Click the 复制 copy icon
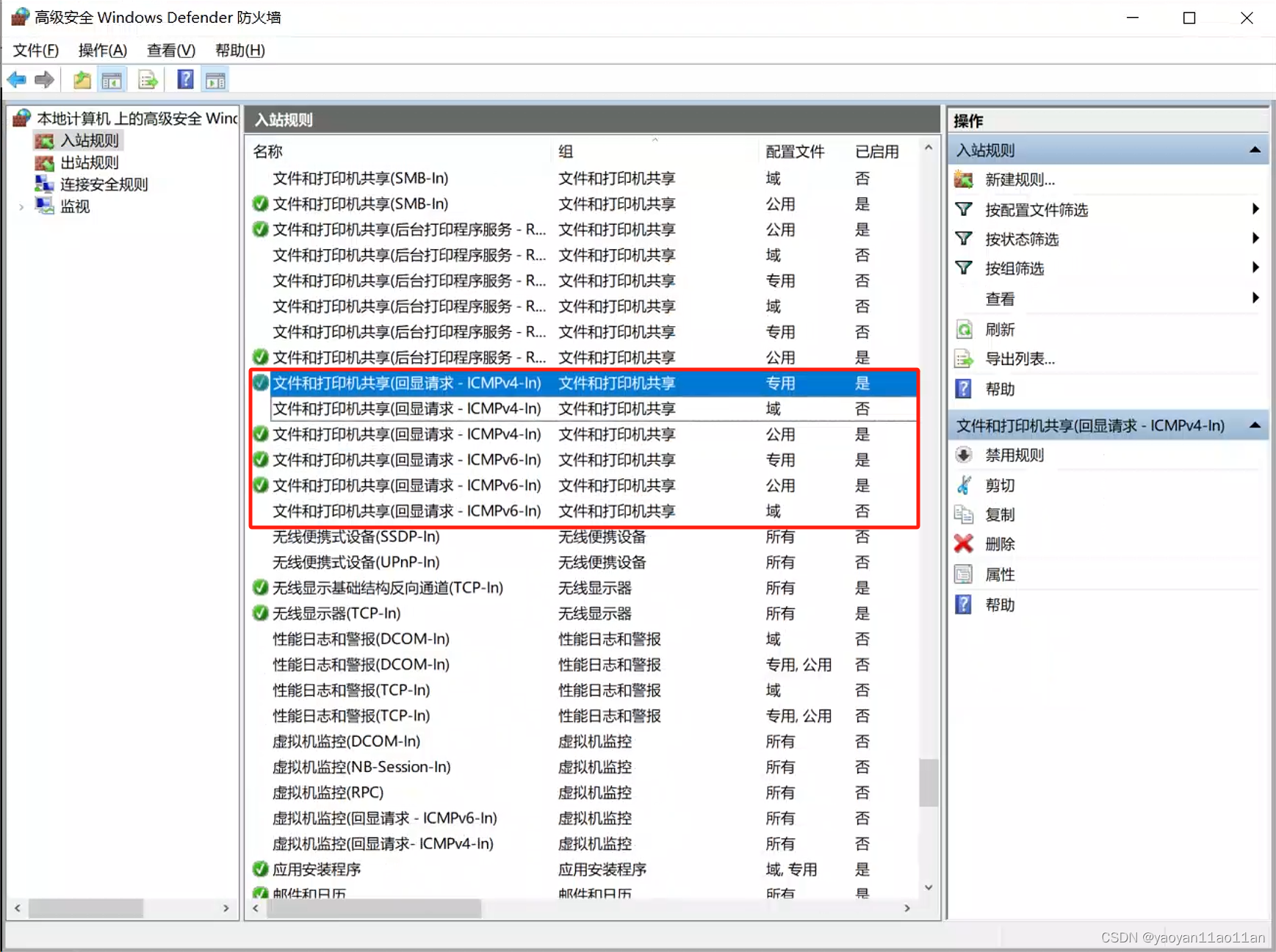Viewport: 1276px width, 952px height. tap(964, 514)
